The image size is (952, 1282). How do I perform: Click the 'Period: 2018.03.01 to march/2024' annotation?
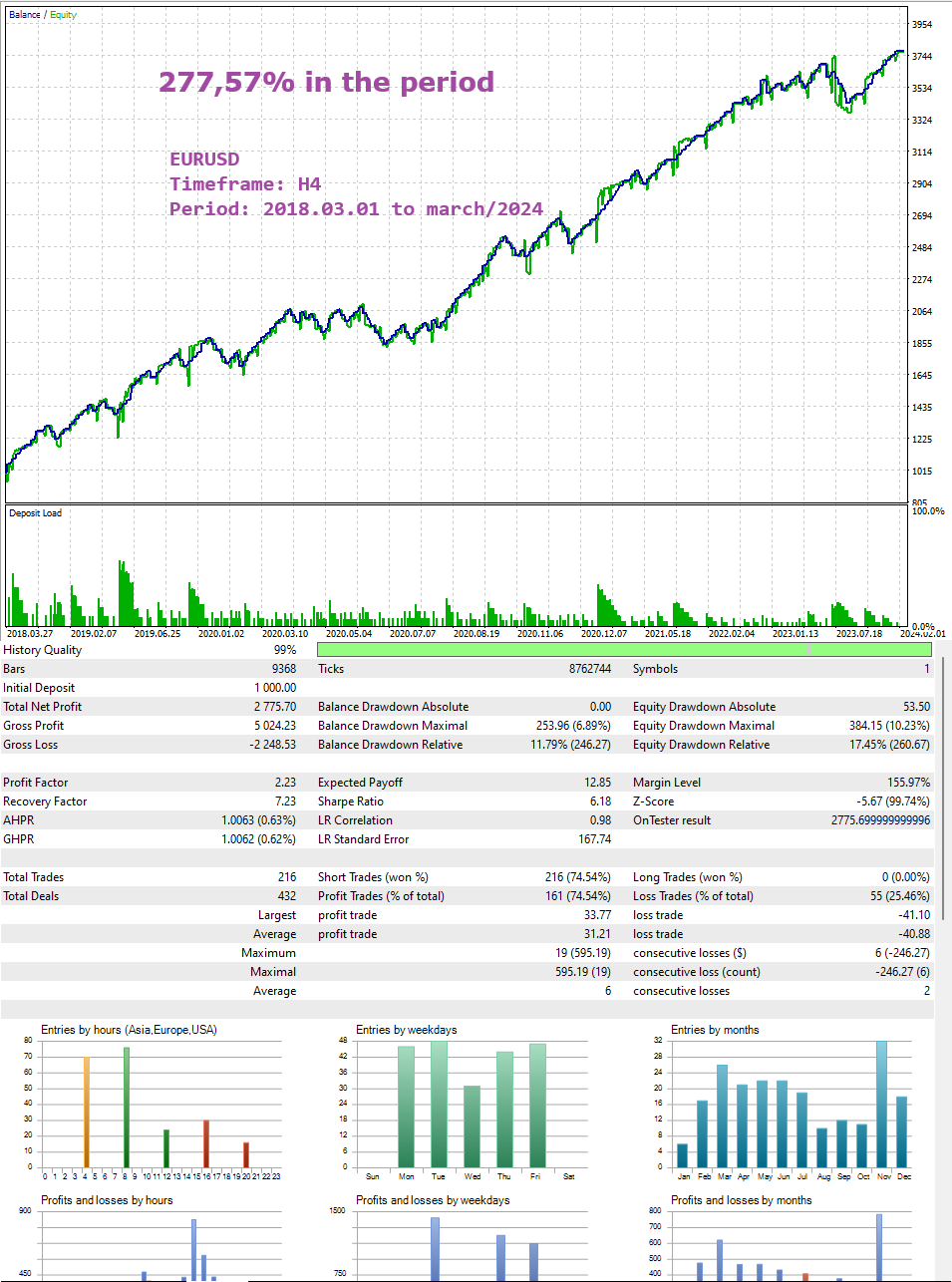[x=356, y=208]
